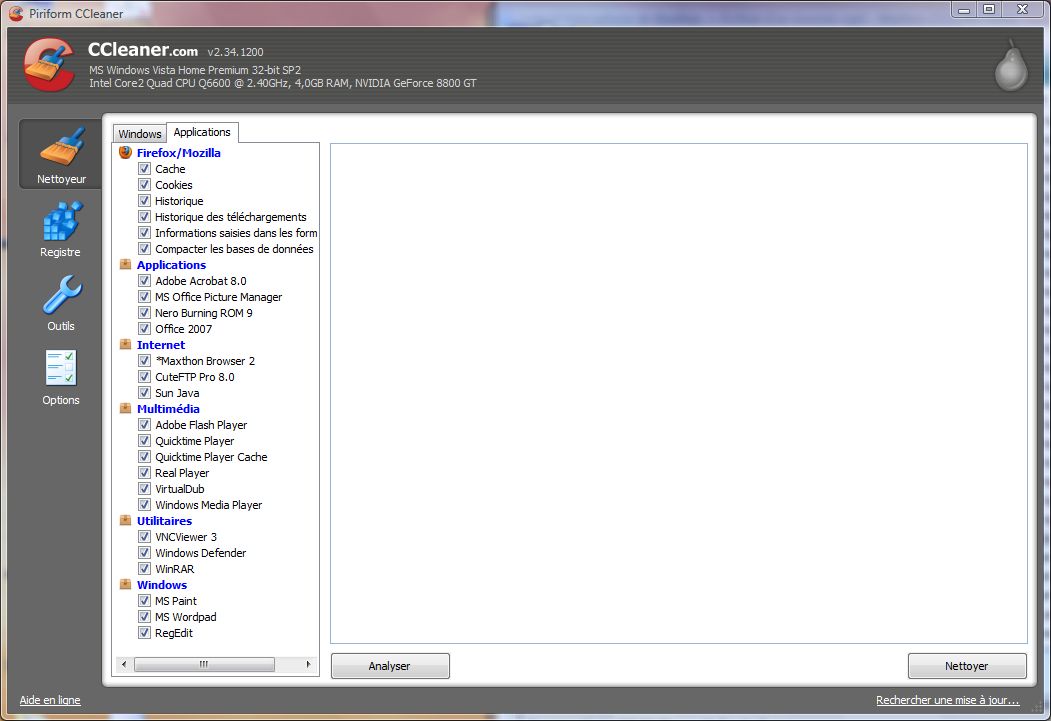This screenshot has width=1051, height=721.
Task: Click the title bar CCleaner app icon
Action: tap(16, 13)
